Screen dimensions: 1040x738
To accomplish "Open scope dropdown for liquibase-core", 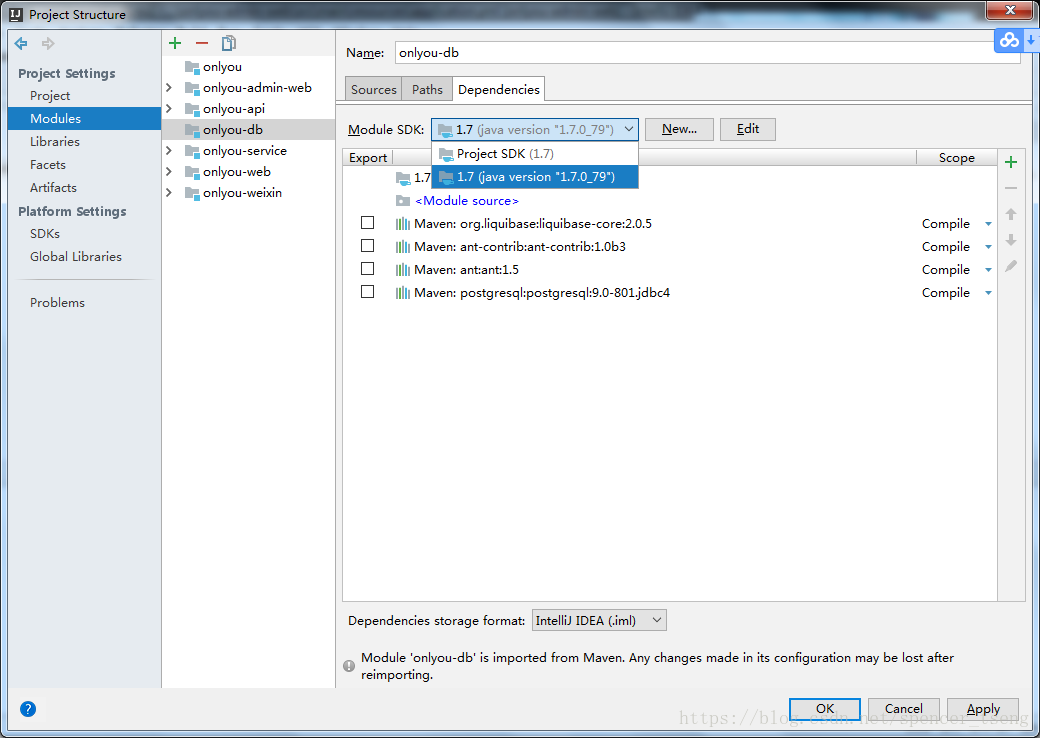I will (988, 224).
